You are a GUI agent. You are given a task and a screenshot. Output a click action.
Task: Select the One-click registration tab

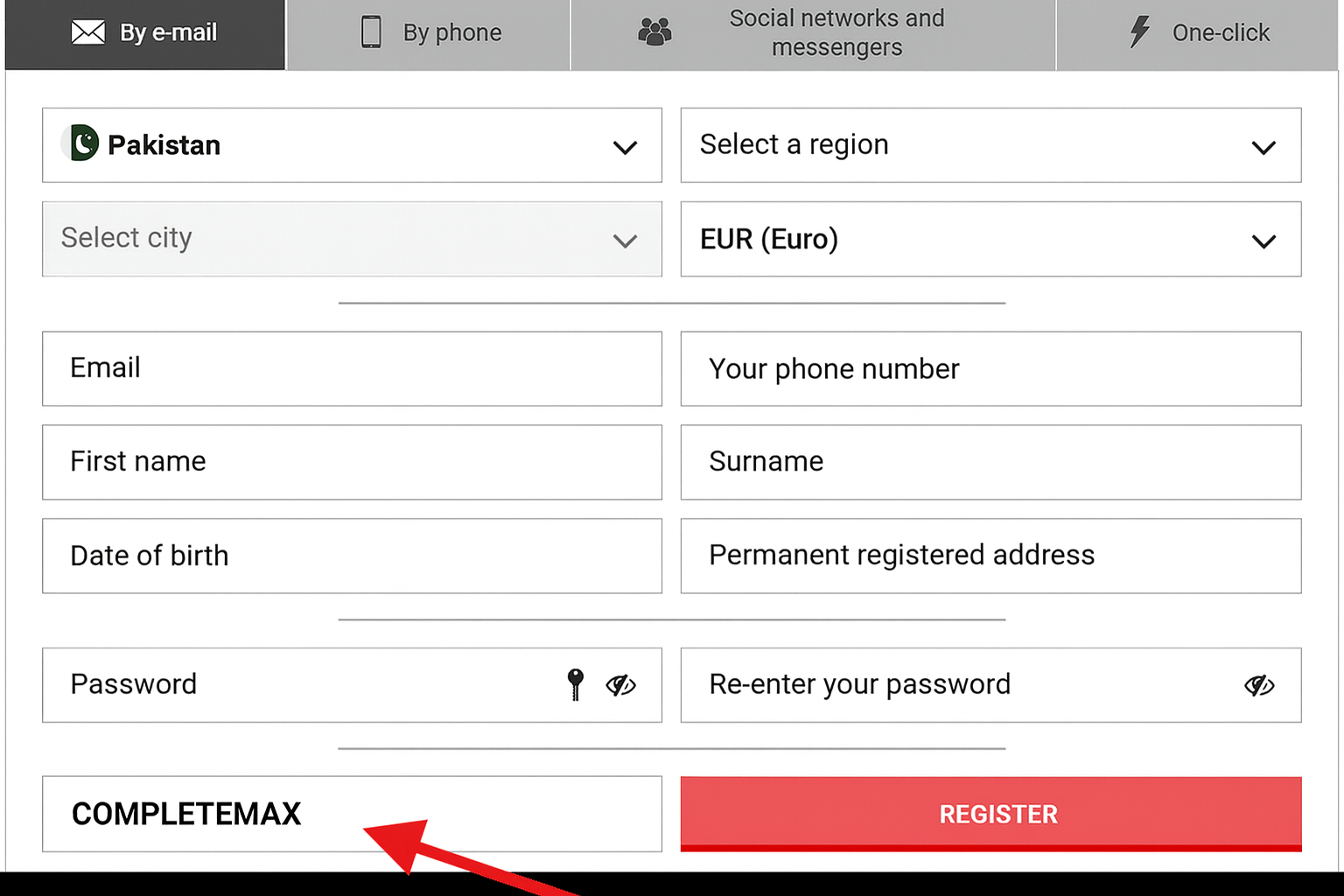click(x=1197, y=33)
